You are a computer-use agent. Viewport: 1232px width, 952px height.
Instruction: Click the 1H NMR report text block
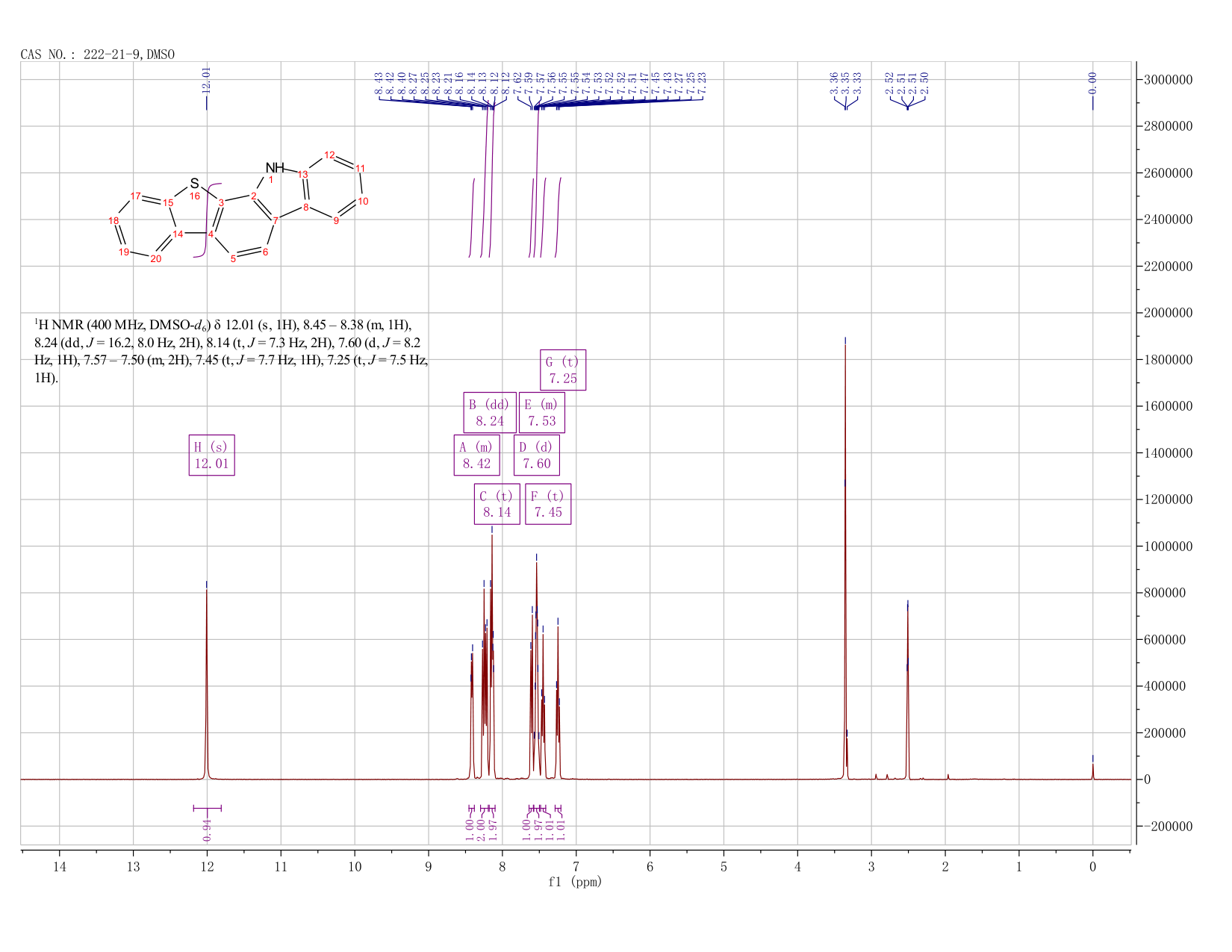click(231, 351)
